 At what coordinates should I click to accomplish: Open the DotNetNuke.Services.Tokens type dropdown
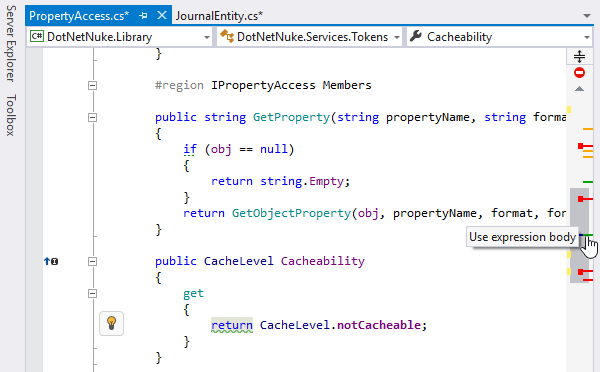coord(309,37)
